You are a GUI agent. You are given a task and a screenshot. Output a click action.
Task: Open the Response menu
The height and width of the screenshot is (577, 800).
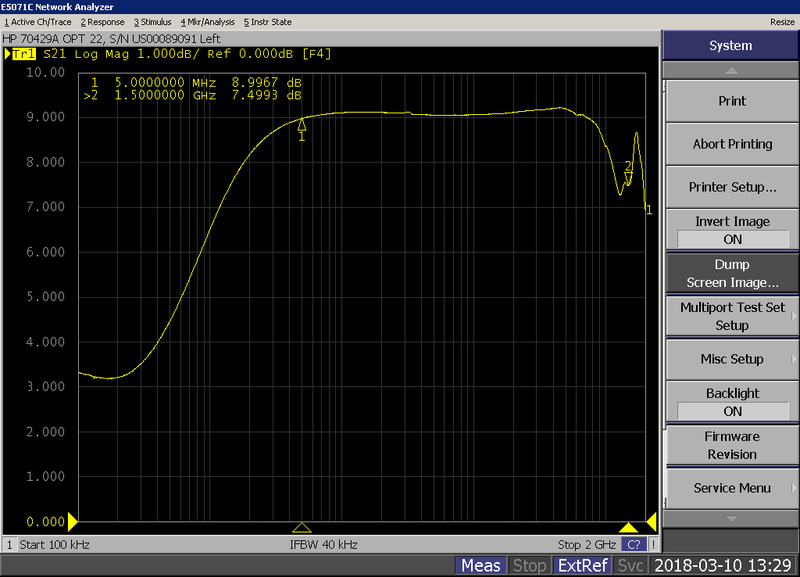click(x=102, y=21)
